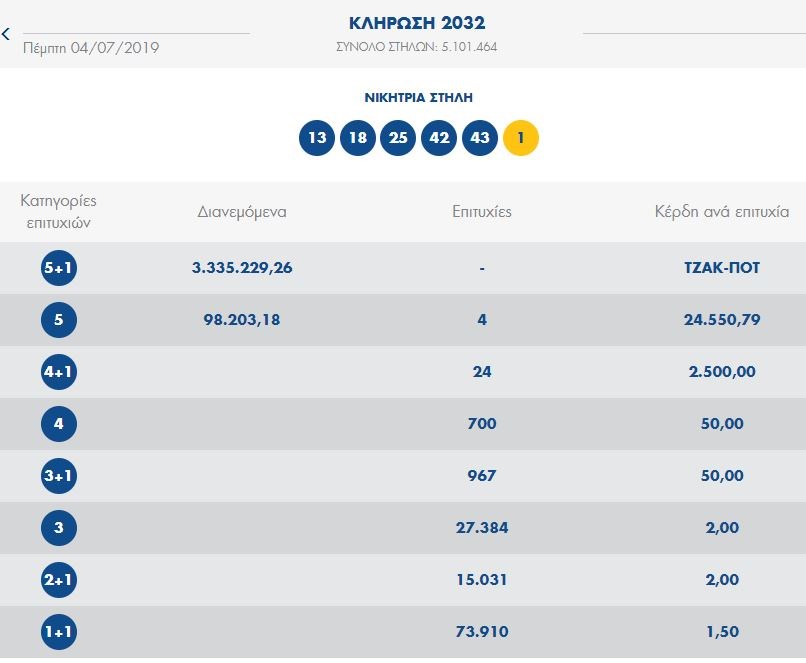Click the Κέρδη ανά επιτυχία header

tap(722, 212)
